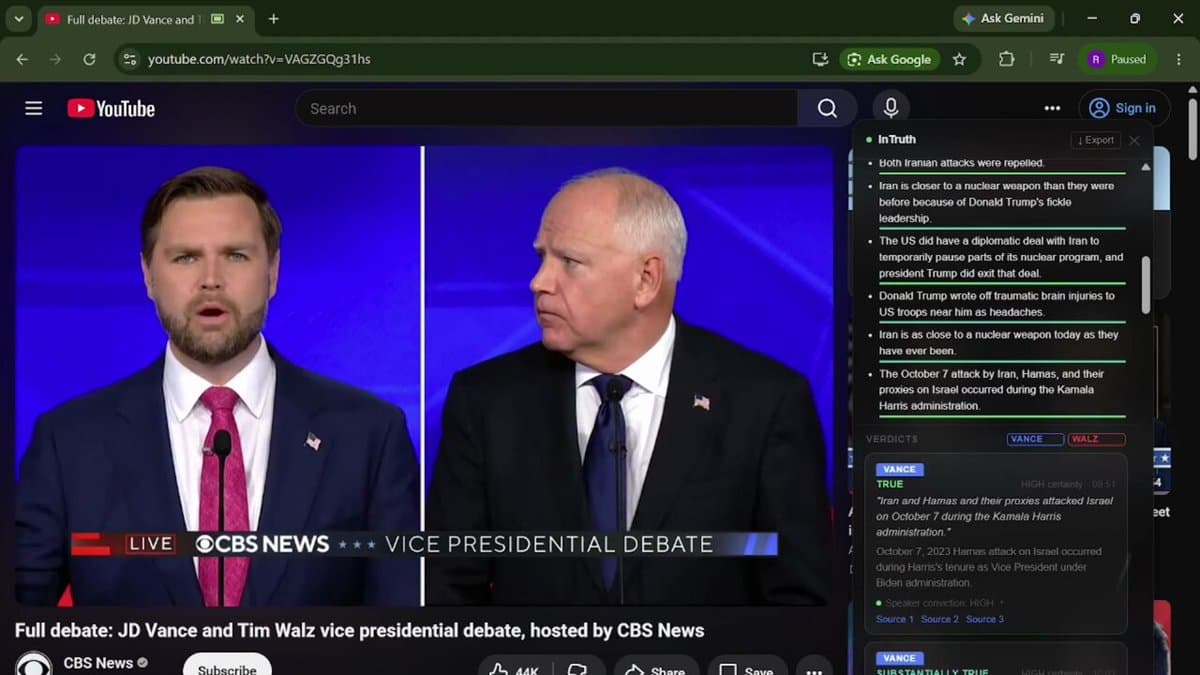Open the YouTube hamburger guide menu
Screen dimensions: 1200x675
34,108
